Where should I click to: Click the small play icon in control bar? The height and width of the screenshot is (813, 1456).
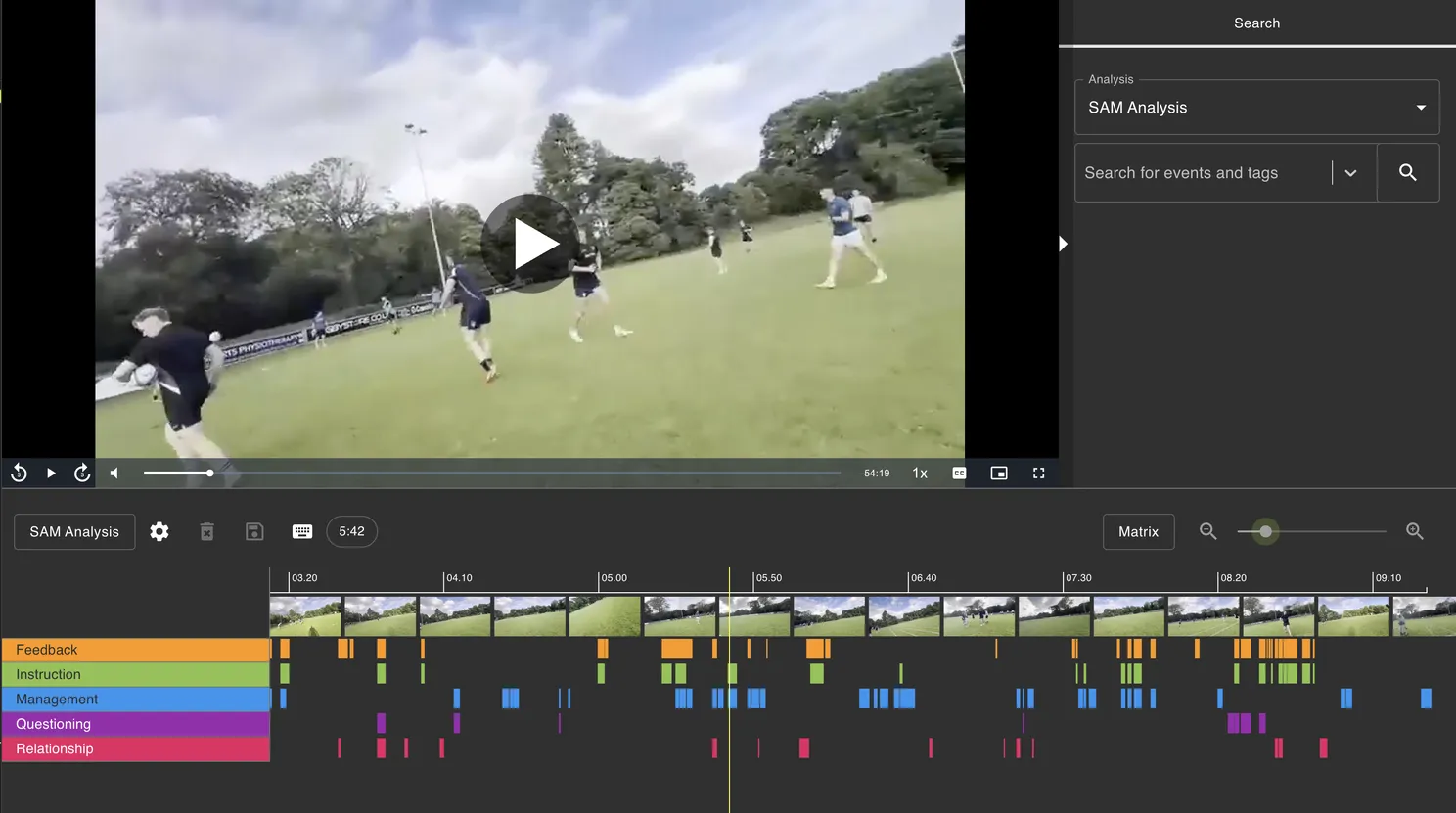[51, 474]
